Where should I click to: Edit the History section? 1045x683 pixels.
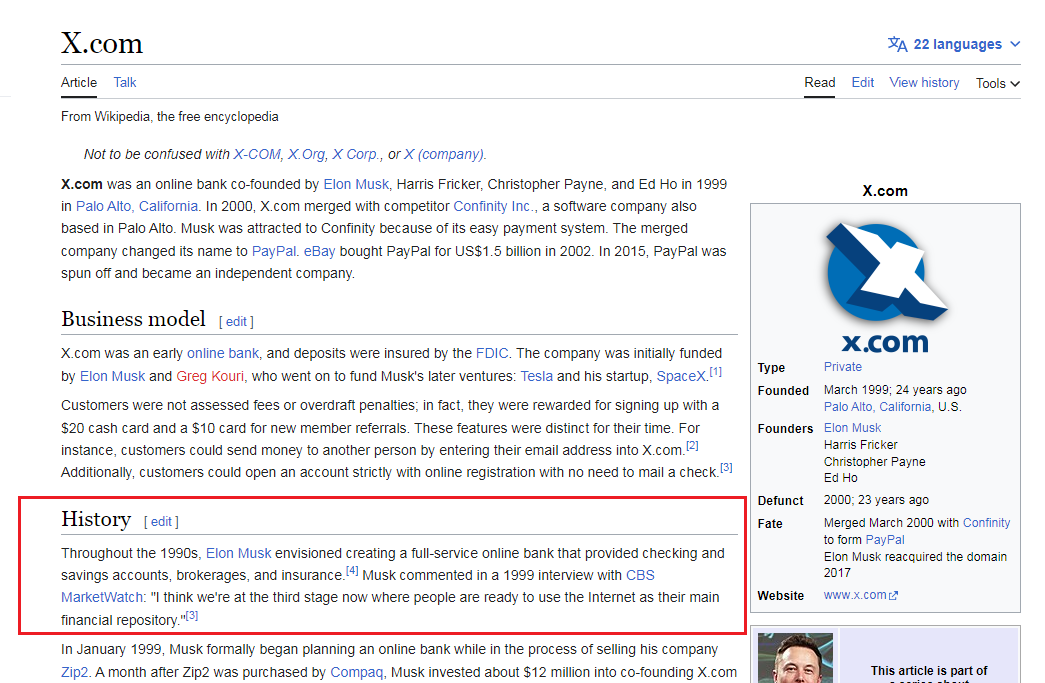tap(161, 522)
